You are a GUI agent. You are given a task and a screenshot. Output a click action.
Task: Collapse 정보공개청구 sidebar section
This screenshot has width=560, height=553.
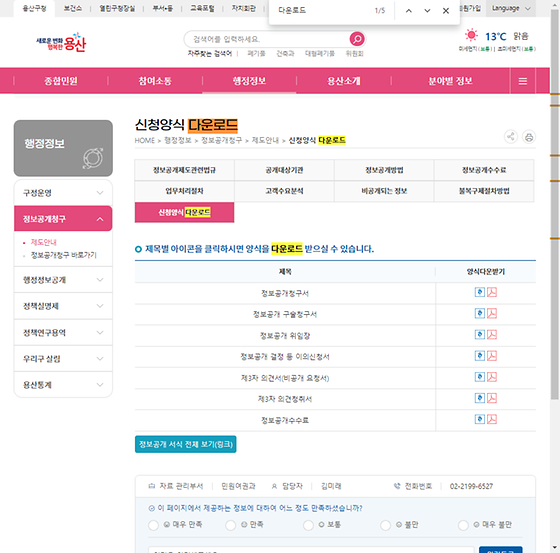(x=63, y=219)
